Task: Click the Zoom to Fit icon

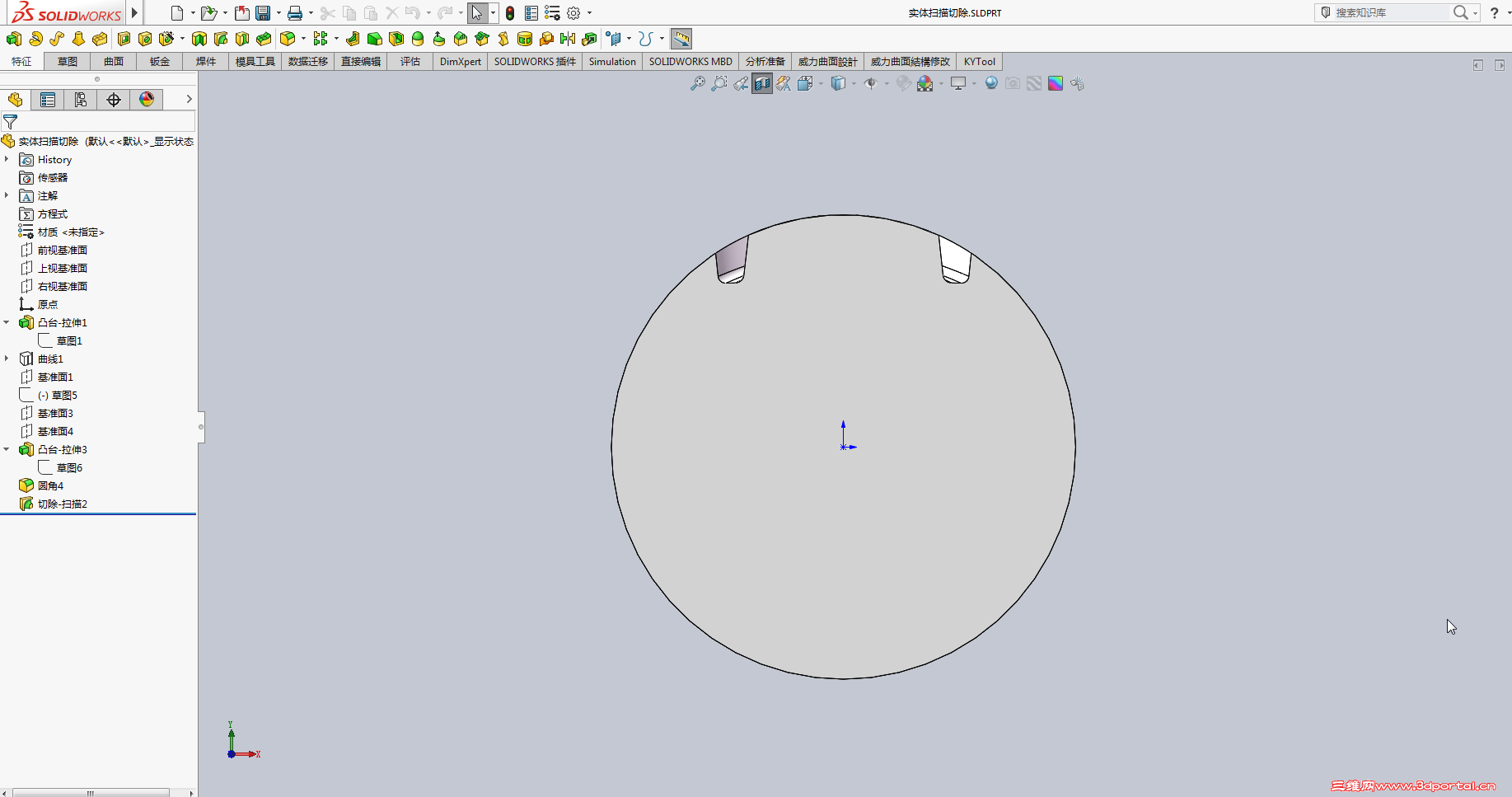Action: click(697, 83)
